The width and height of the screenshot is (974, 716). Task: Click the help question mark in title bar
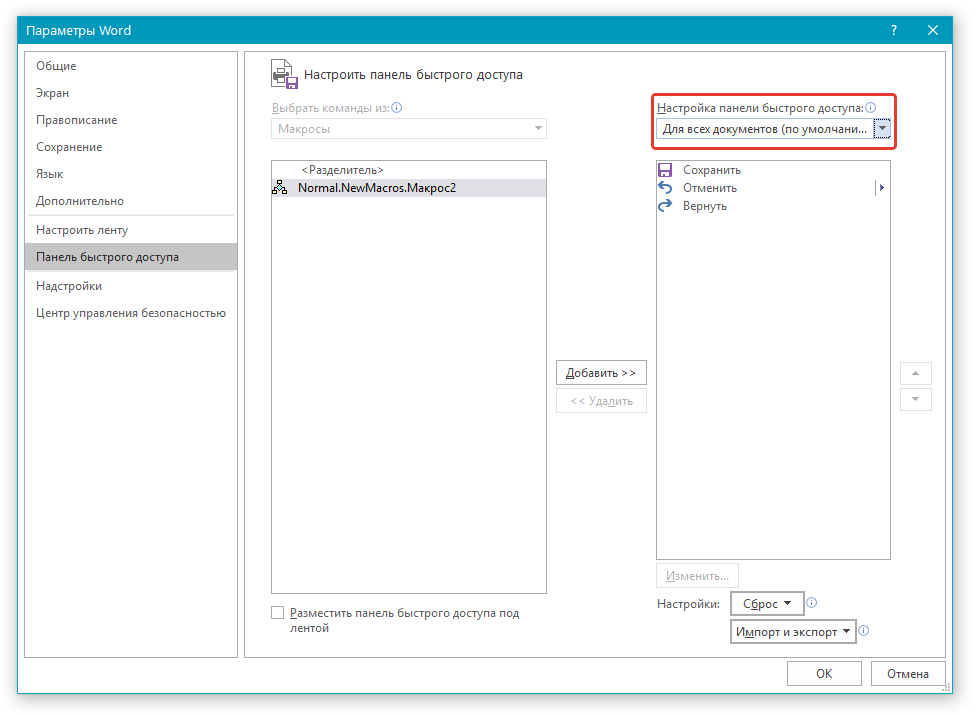click(x=893, y=30)
